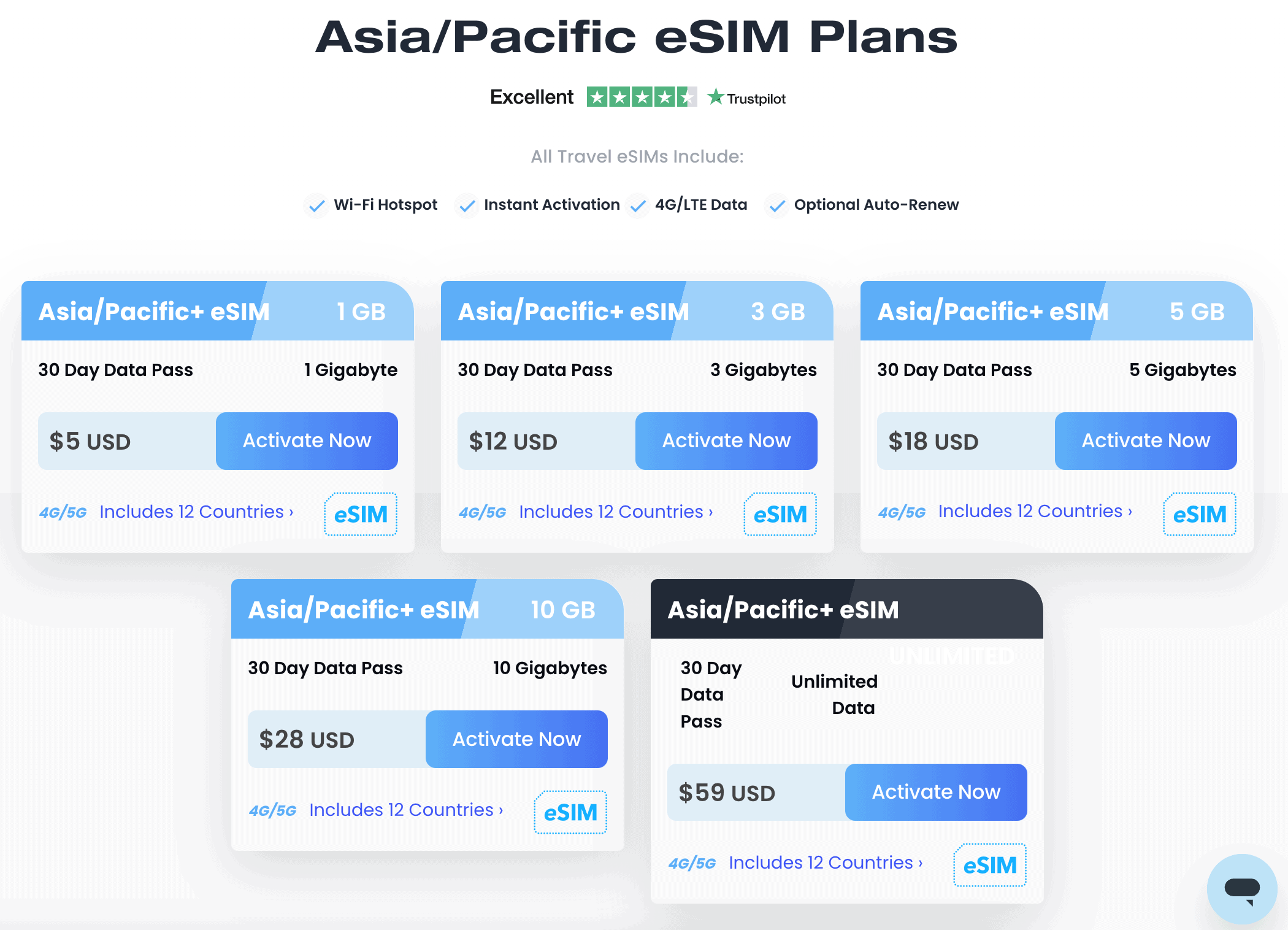1288x930 pixels.
Task: Click the eSIM badge on the 1 GB plan
Action: [x=360, y=515]
